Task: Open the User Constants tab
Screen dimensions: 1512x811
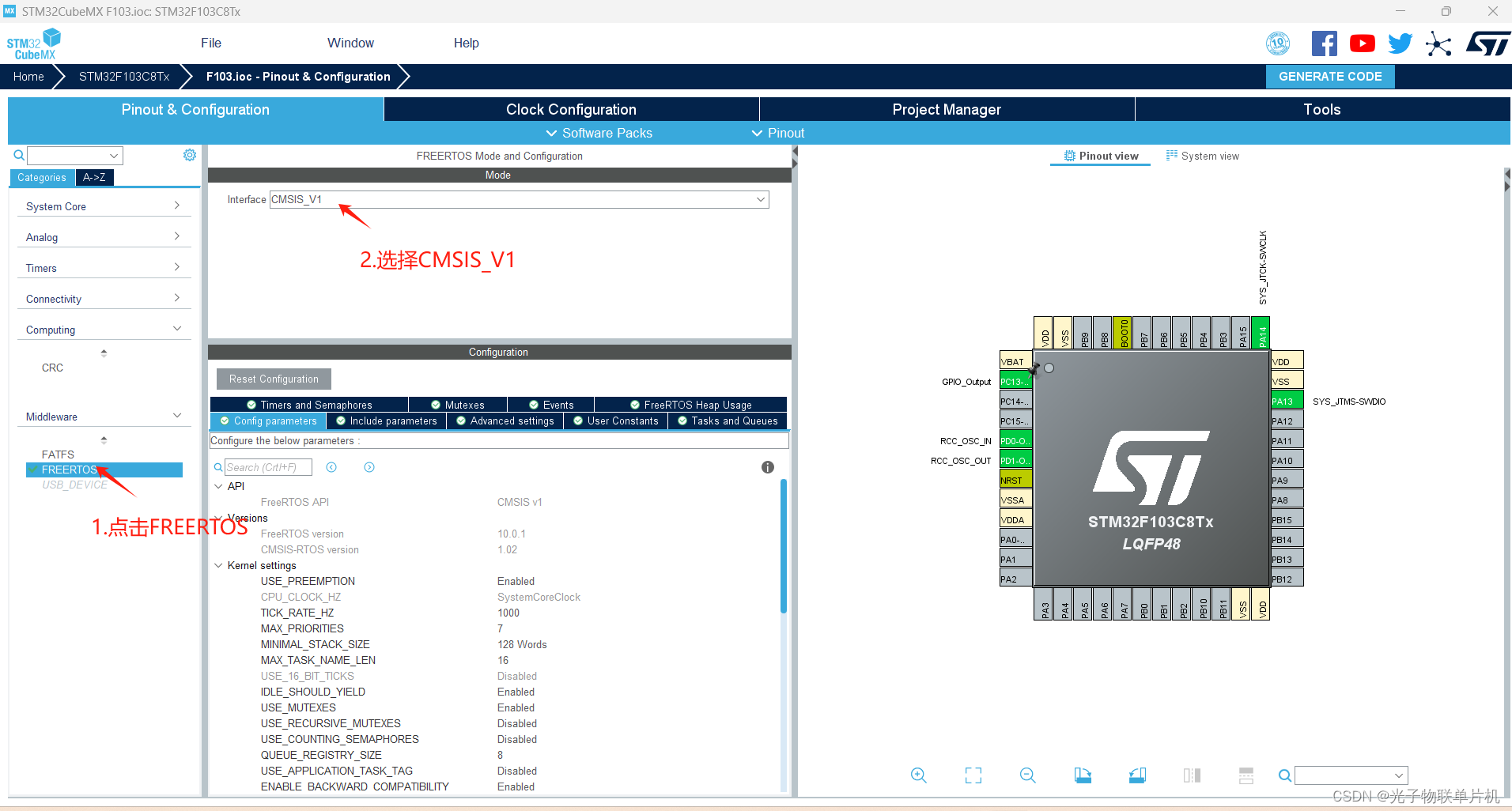Action: point(616,421)
